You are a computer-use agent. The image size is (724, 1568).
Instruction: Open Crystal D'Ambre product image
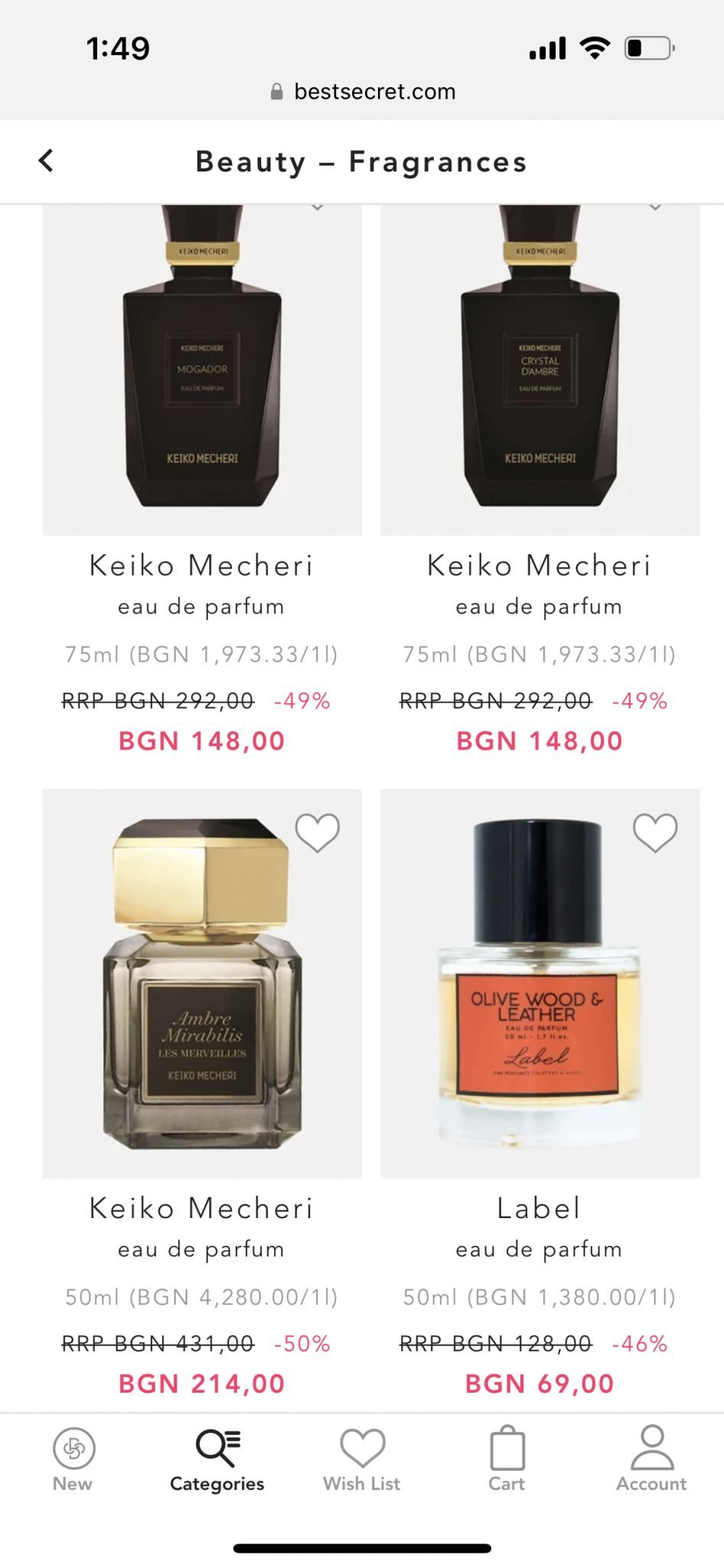(x=540, y=370)
